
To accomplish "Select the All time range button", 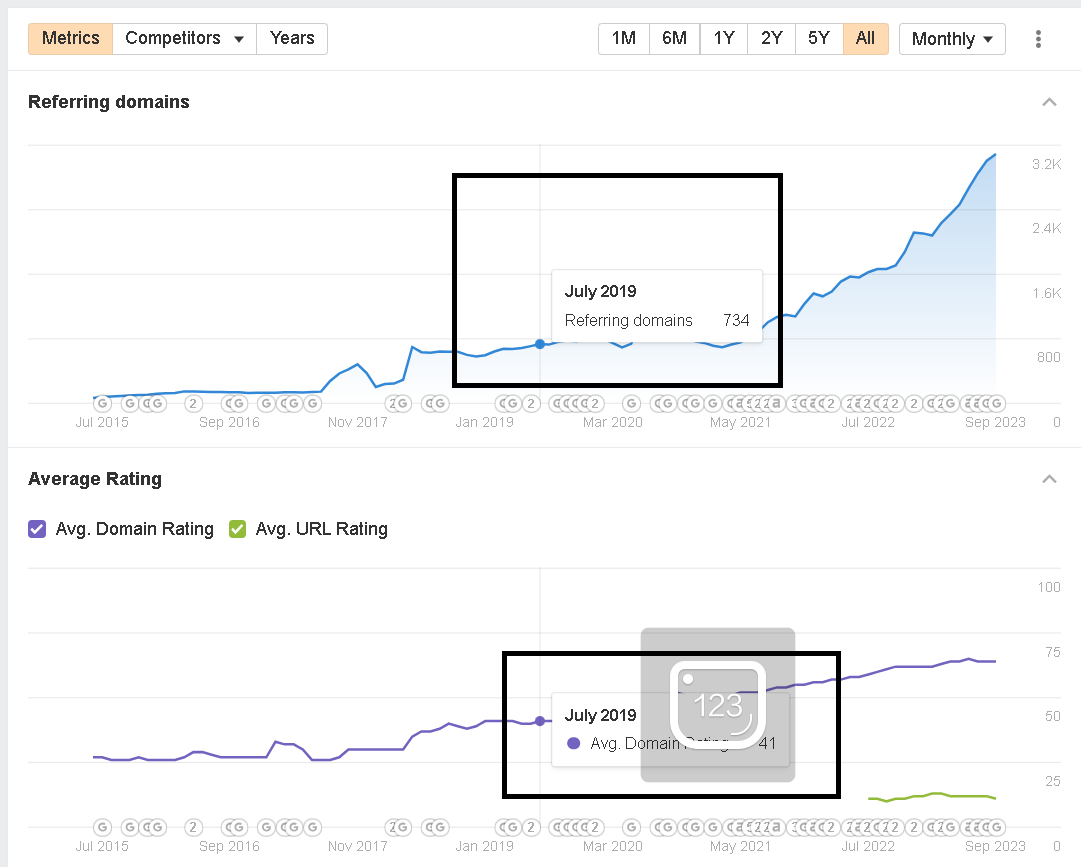I will 865,38.
